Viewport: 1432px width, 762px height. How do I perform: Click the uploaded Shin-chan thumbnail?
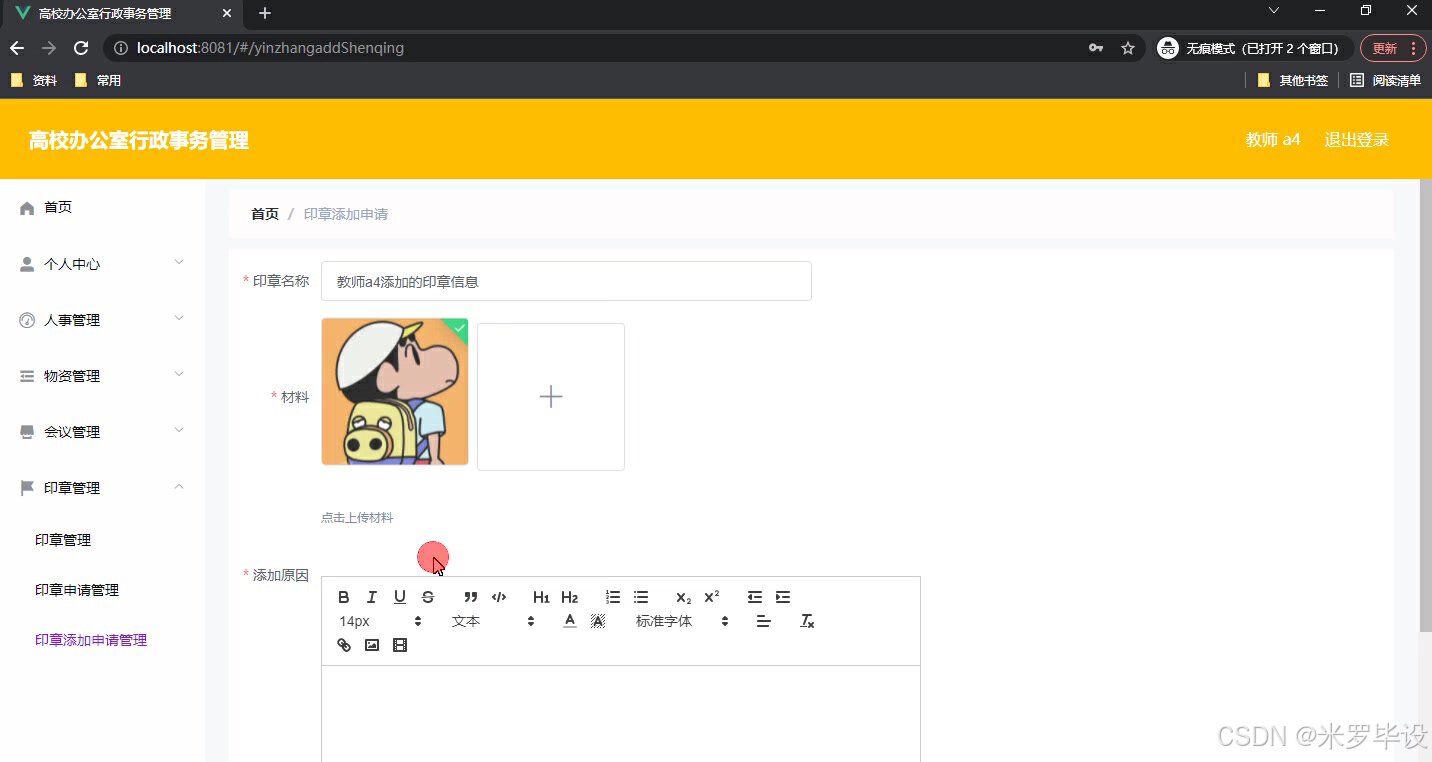395,392
